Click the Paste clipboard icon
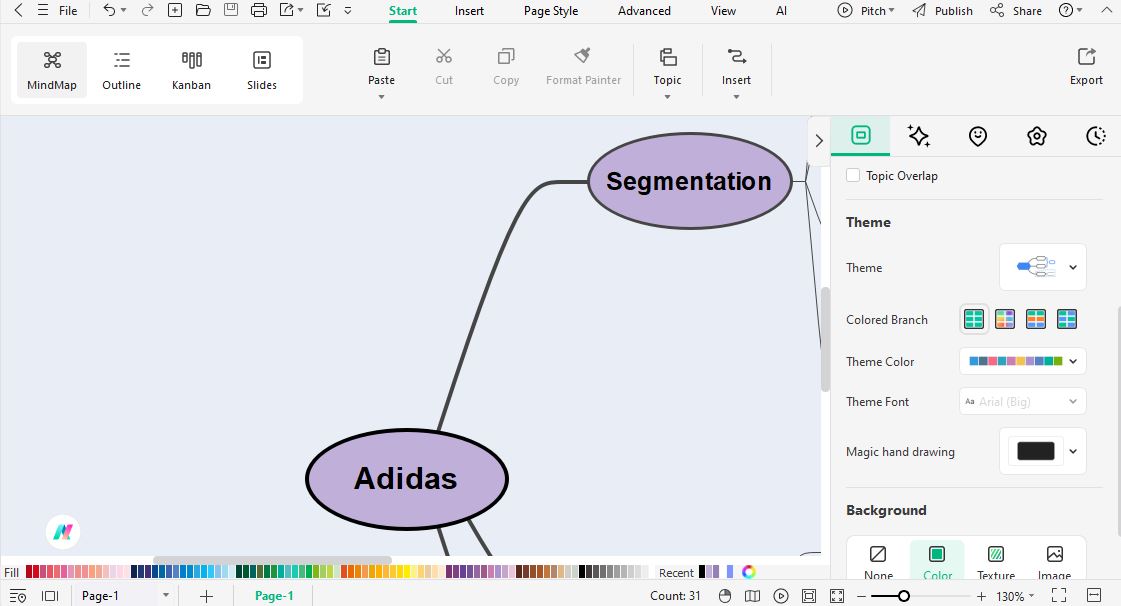This screenshot has height=606, width=1121. click(x=382, y=56)
